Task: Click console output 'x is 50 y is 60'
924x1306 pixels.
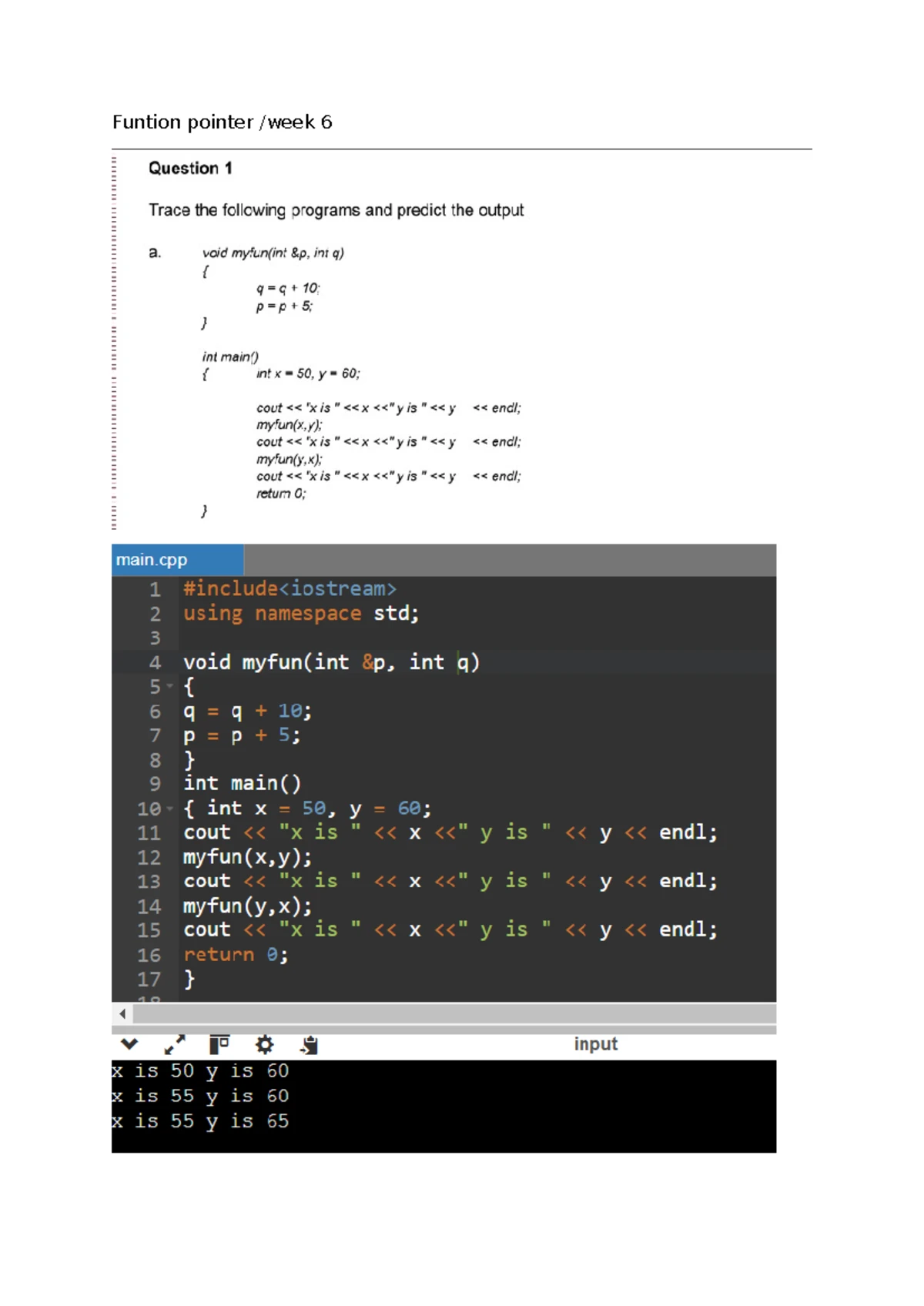Action: click(200, 1071)
